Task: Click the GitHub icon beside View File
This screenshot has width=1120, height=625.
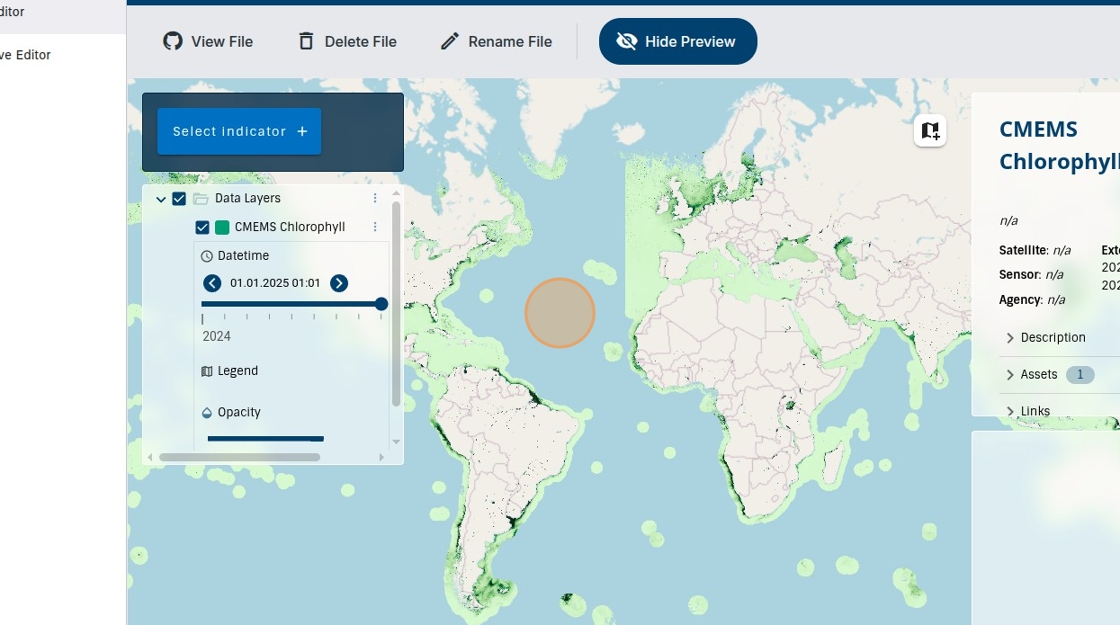Action: pos(172,41)
